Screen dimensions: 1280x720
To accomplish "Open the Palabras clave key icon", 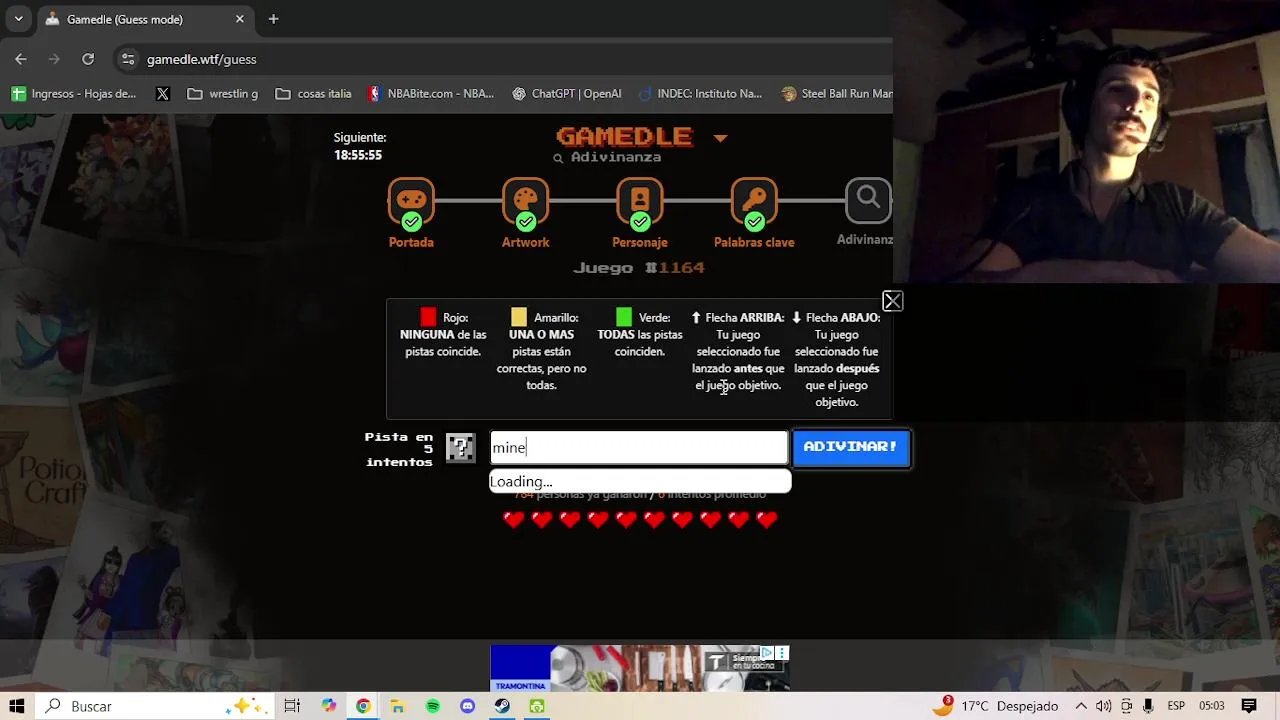I will pyautogui.click(x=754, y=202).
